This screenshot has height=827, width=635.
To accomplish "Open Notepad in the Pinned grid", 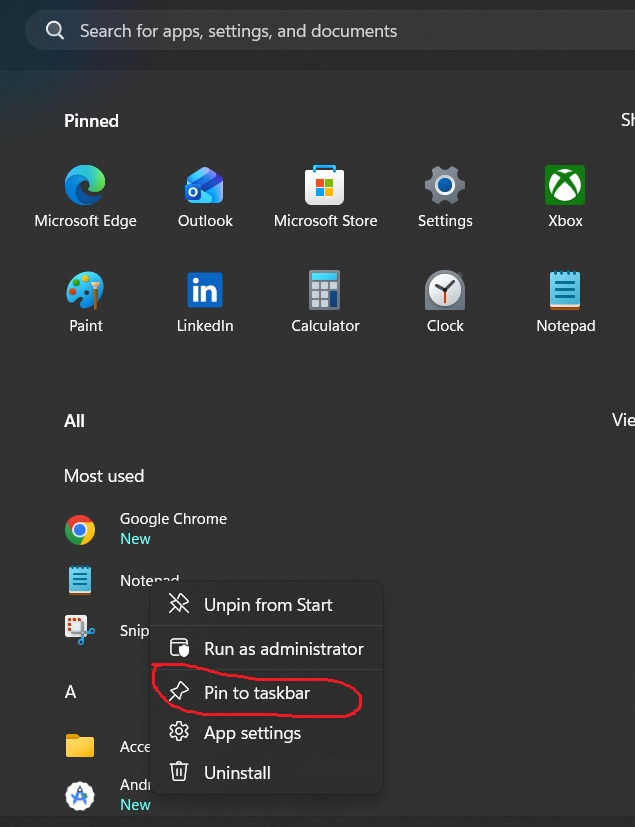I will click(565, 302).
